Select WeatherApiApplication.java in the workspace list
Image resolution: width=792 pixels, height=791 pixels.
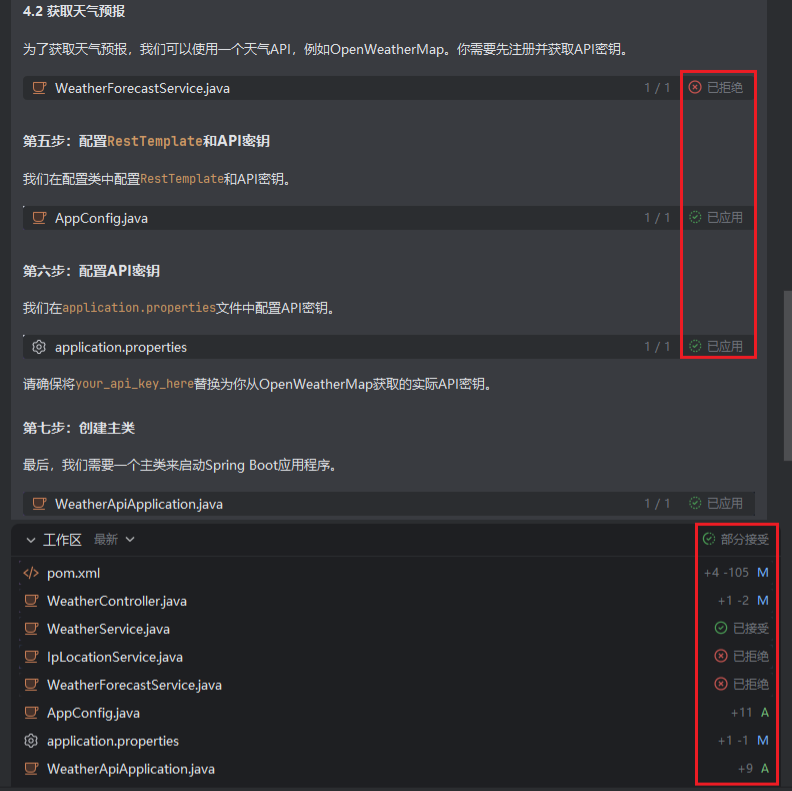(130, 769)
